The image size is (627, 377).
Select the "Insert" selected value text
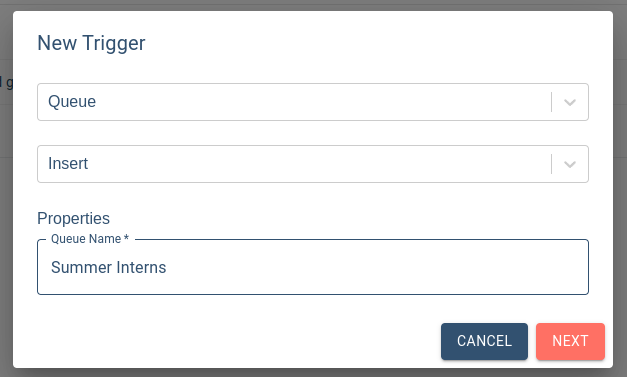click(x=68, y=164)
